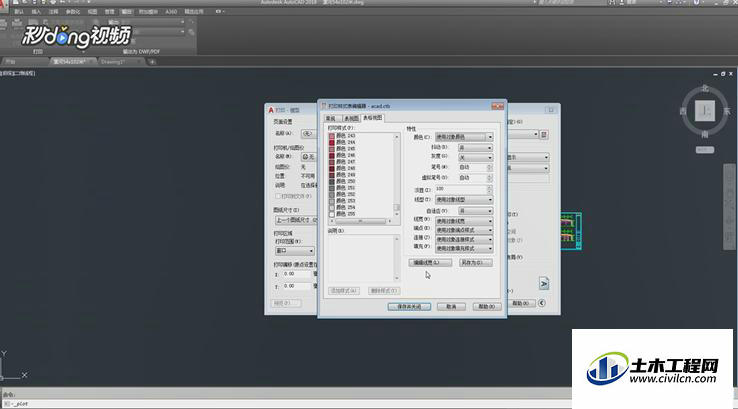
Task: Open the 自适应(V) adaptive dropdown
Action: (475, 211)
